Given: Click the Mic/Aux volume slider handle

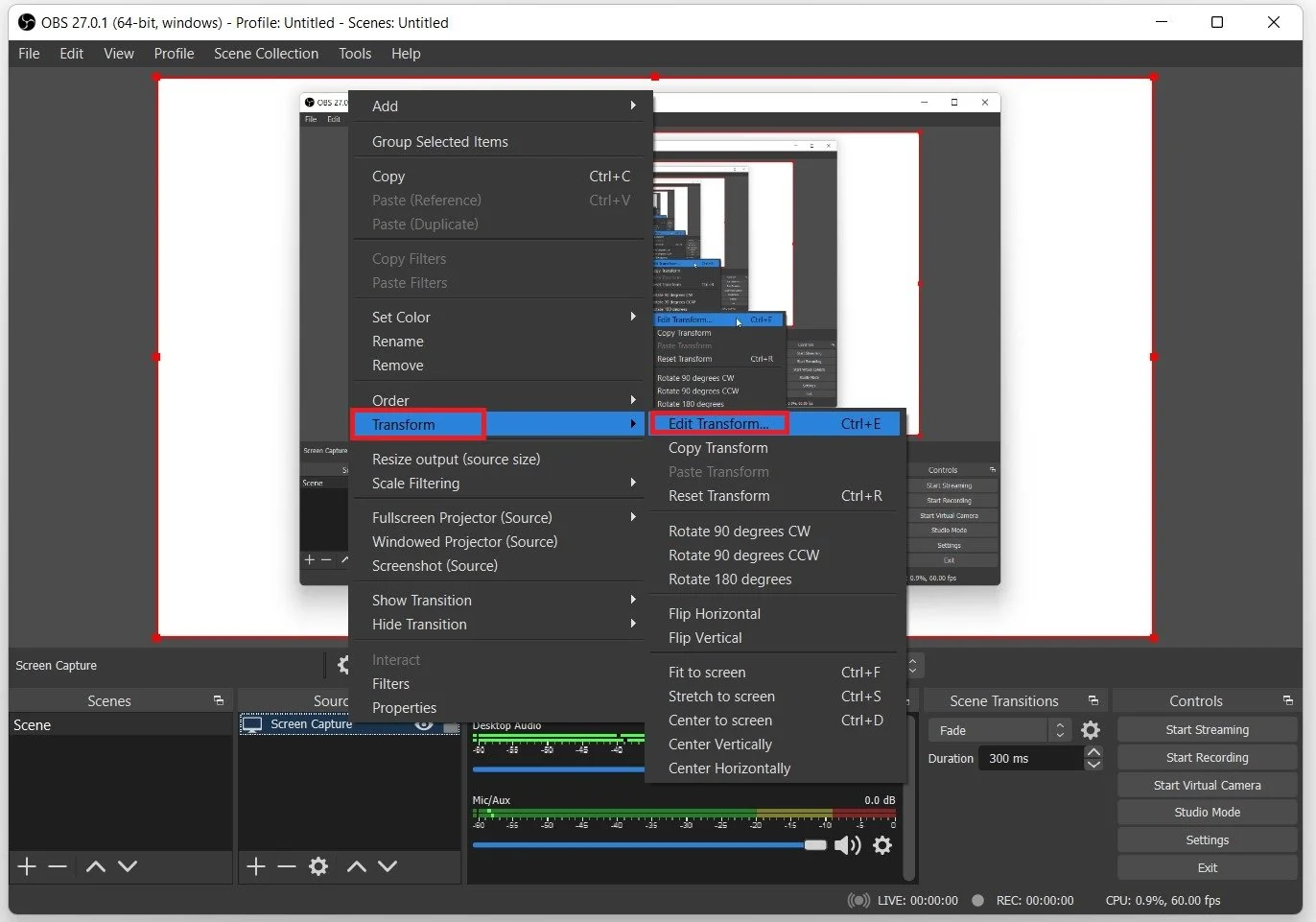Looking at the screenshot, I should tap(815, 845).
